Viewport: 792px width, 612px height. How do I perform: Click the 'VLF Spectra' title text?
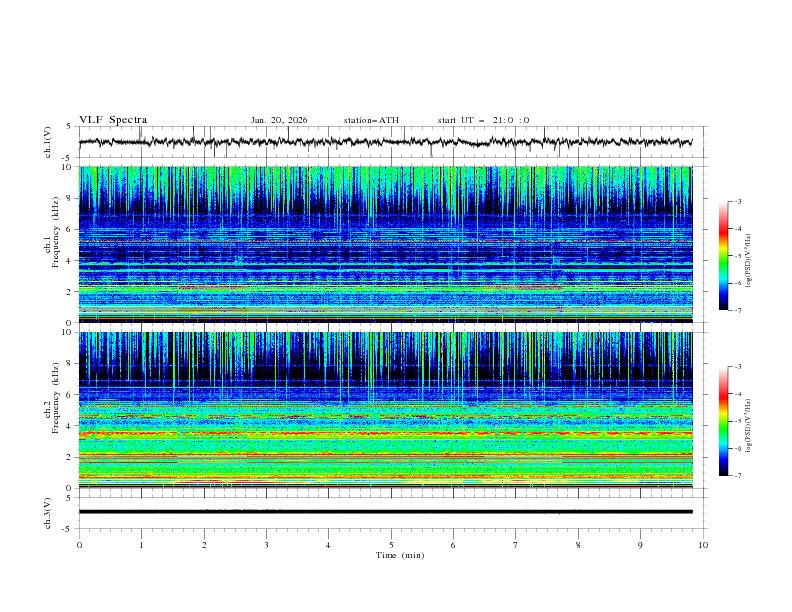click(x=113, y=120)
